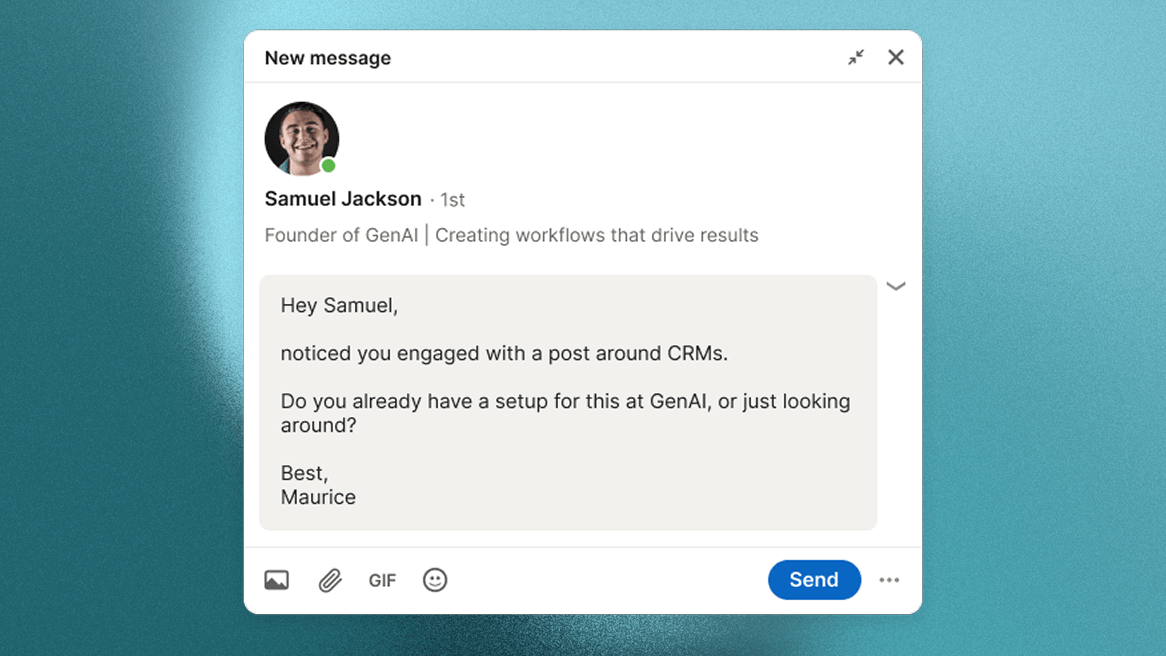Screen dimensions: 1166x656
Task: Click the green online status dot
Action: [x=329, y=165]
